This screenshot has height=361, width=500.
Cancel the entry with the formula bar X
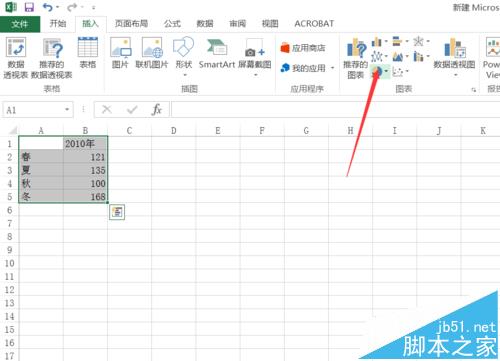coord(107,109)
